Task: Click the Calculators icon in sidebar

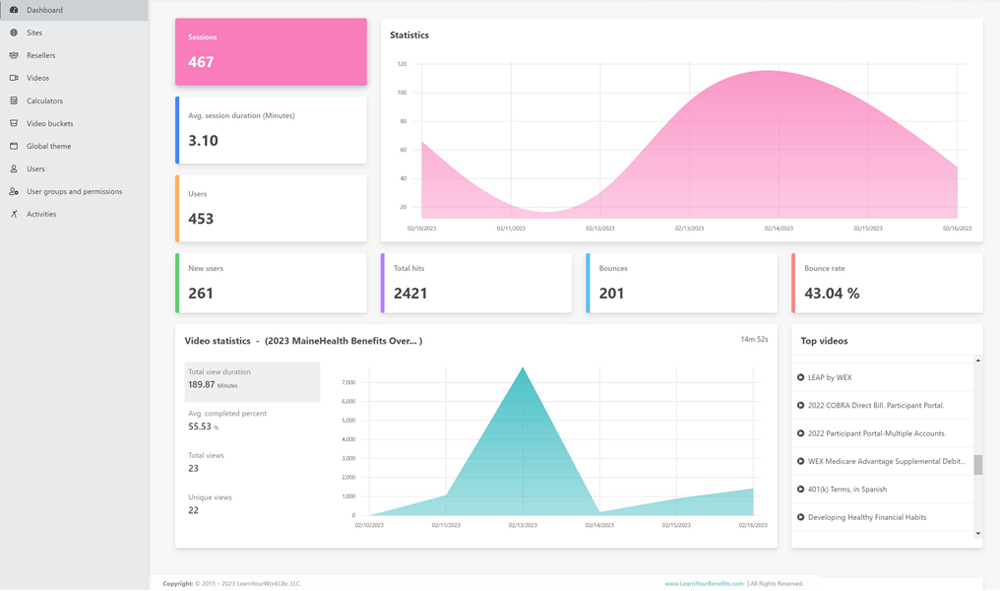Action: click(x=14, y=101)
